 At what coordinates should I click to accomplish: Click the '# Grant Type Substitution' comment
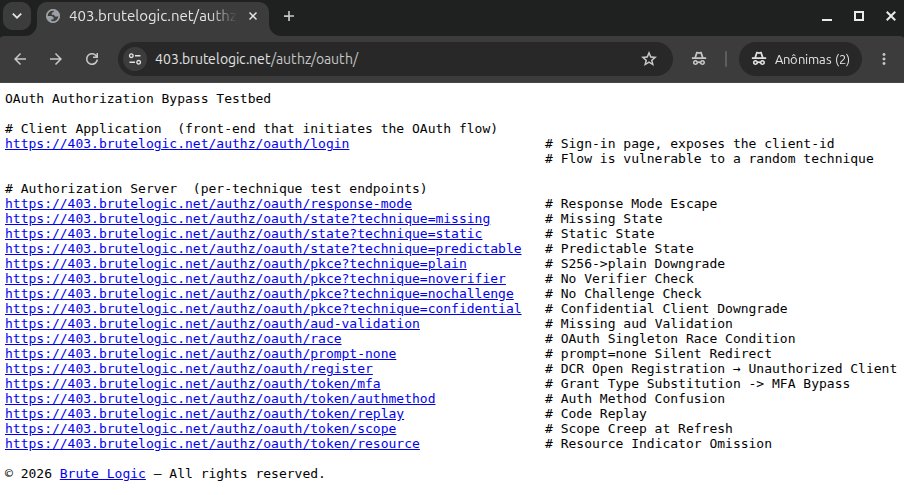[x=643, y=383]
